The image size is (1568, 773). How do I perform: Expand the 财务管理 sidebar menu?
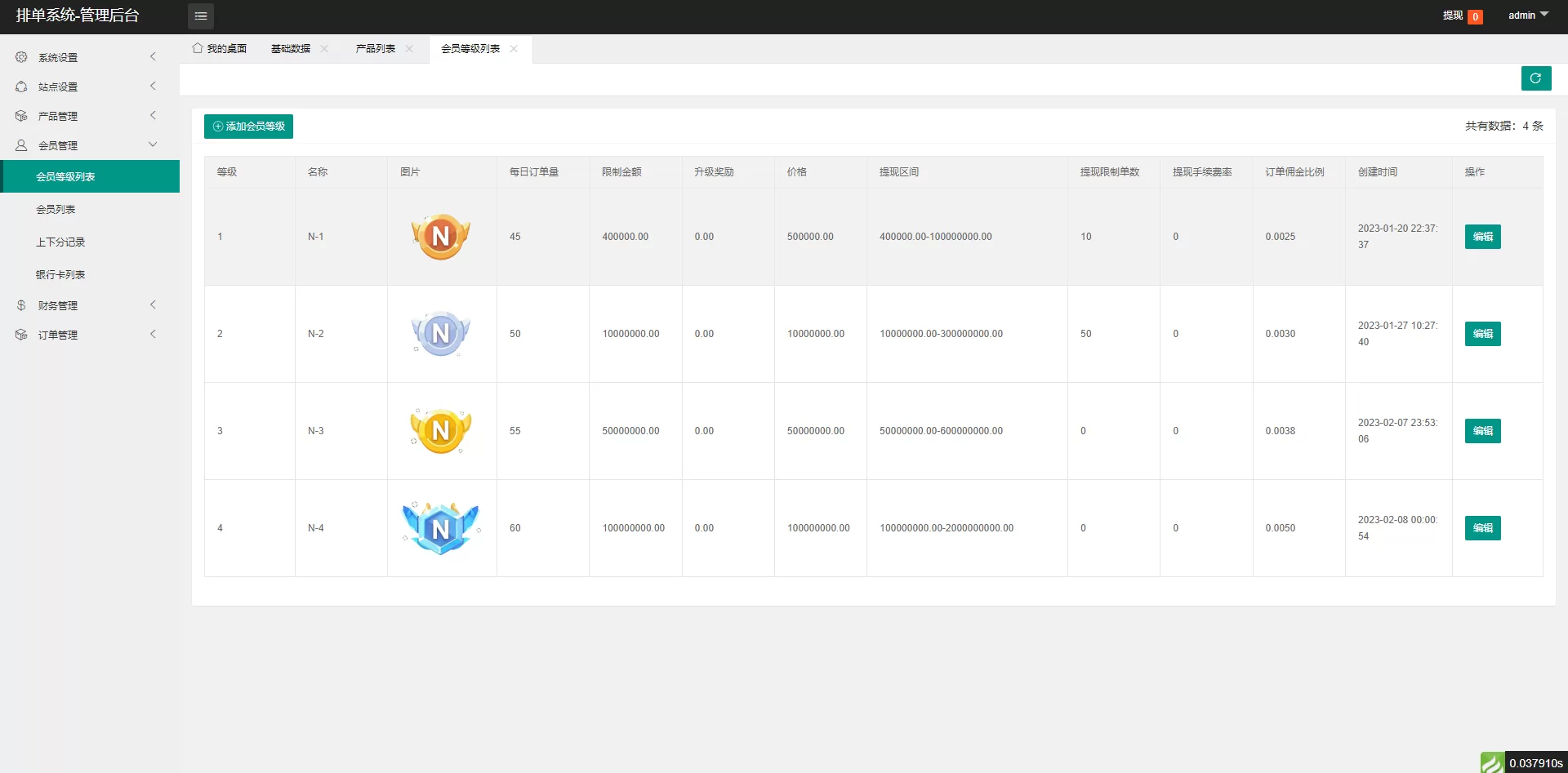tap(86, 305)
